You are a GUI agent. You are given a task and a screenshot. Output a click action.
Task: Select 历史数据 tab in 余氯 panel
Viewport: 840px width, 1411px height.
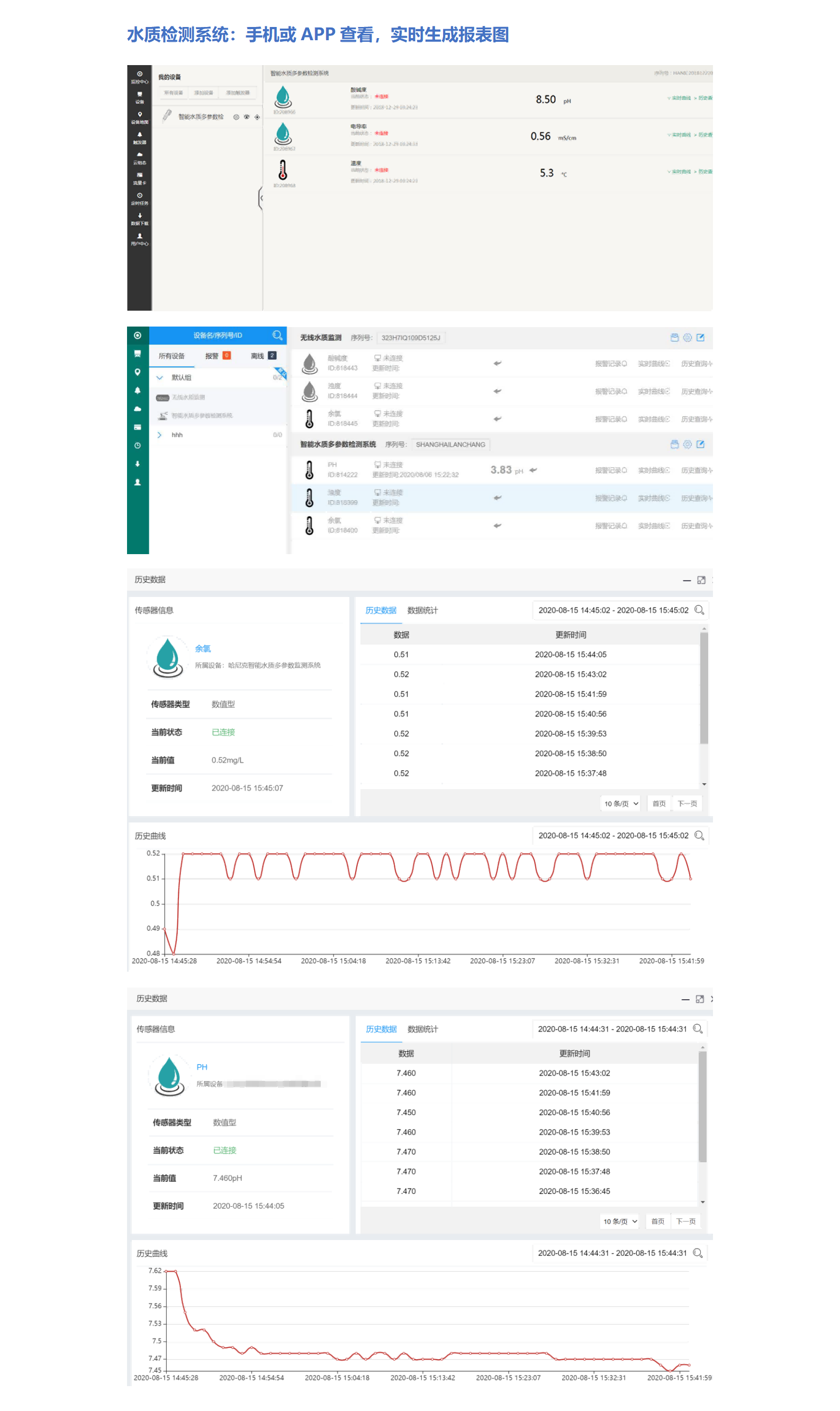(381, 610)
